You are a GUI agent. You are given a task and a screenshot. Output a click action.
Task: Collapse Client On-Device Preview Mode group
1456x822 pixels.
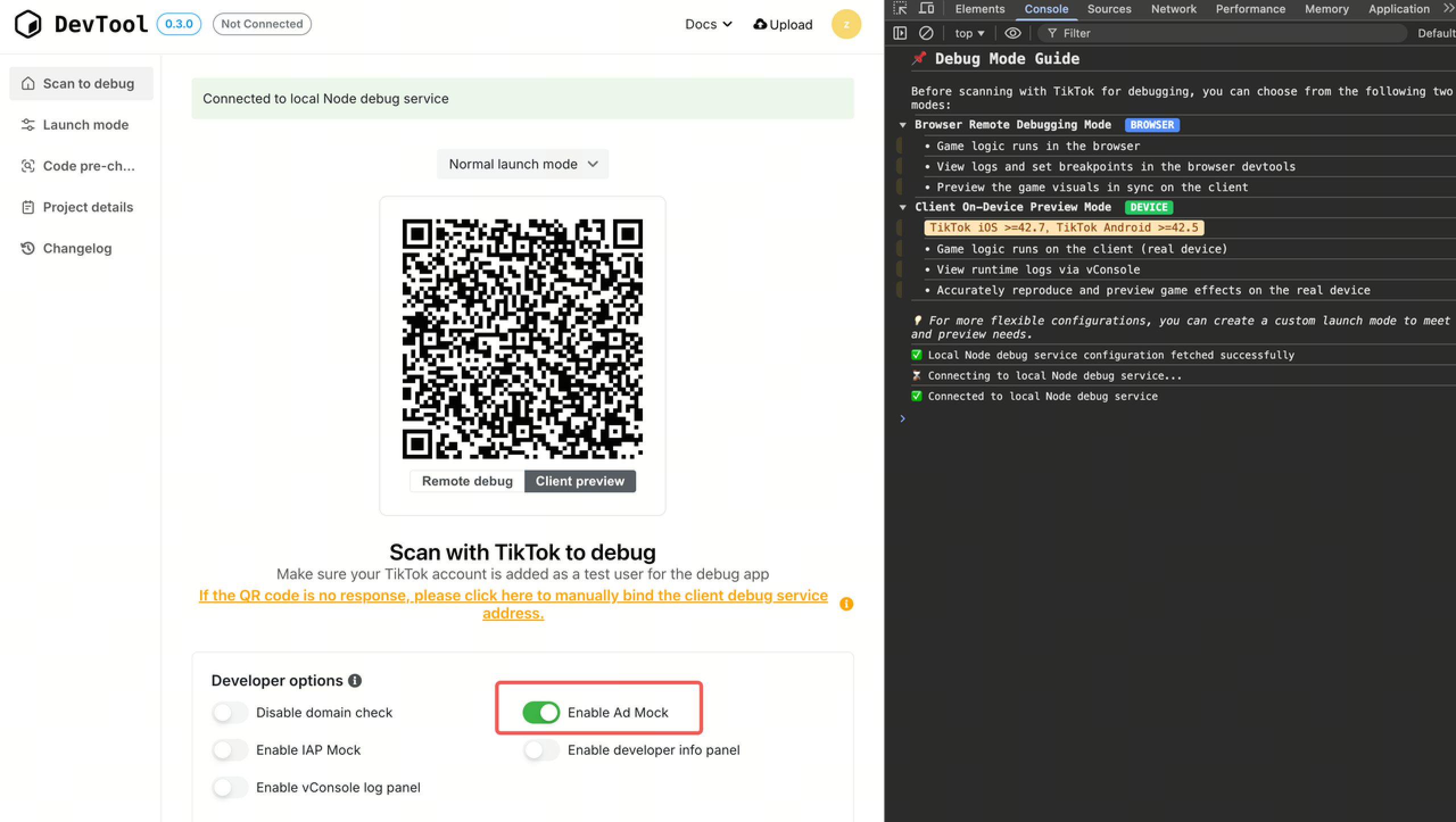coord(903,207)
